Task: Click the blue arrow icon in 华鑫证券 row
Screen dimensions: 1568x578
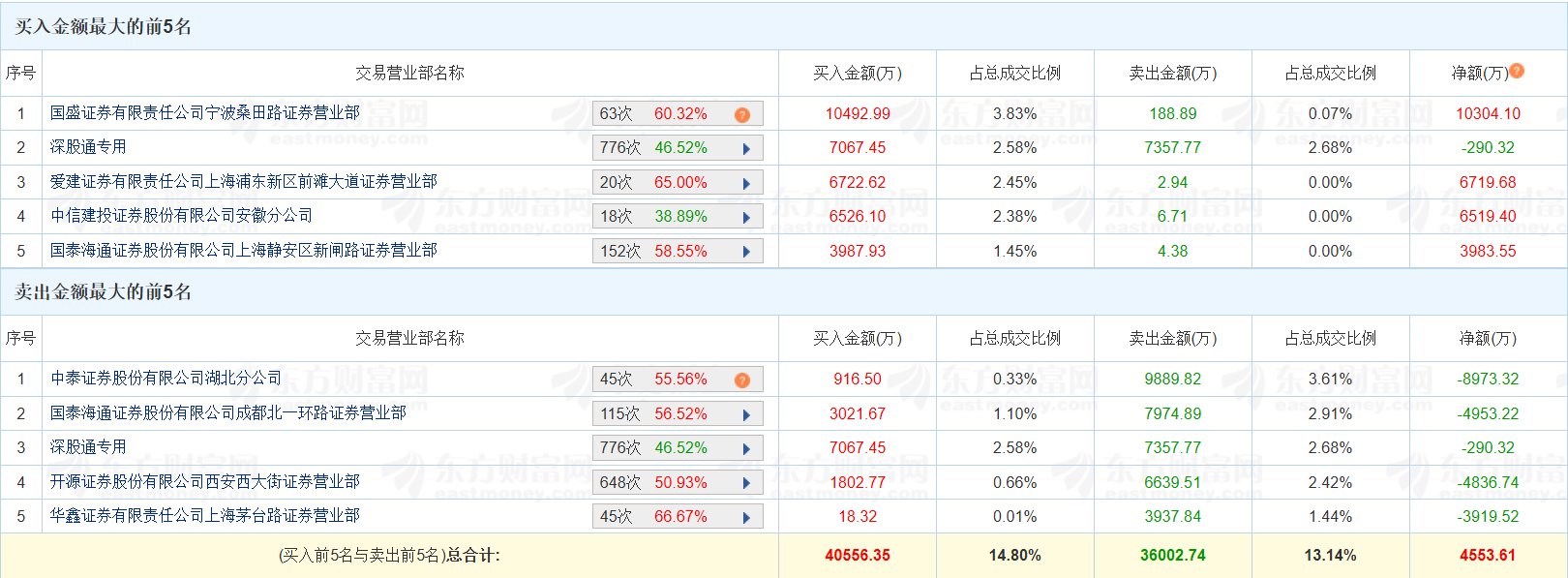Action: click(x=746, y=517)
